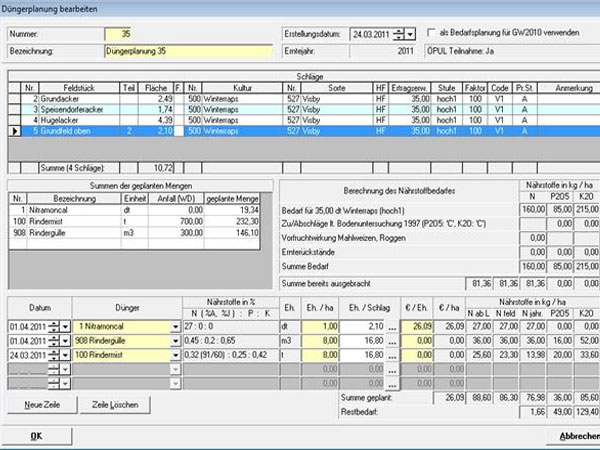Select Rindergülle row in planned quantities
Viewport: 600px width, 450px height.
tap(134, 233)
